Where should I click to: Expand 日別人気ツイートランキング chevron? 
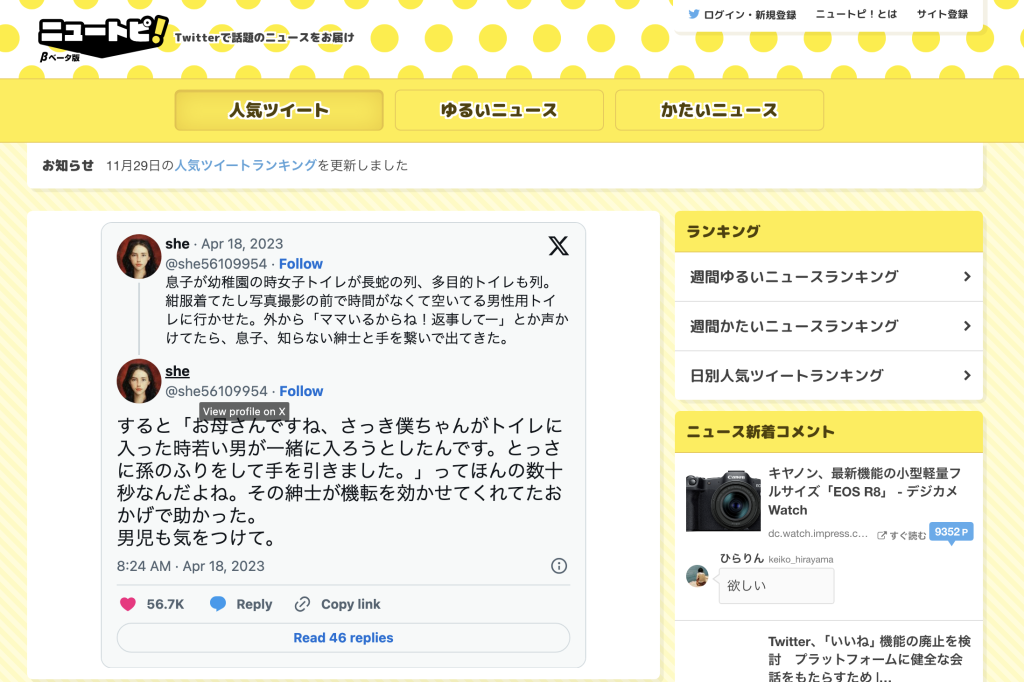(966, 376)
